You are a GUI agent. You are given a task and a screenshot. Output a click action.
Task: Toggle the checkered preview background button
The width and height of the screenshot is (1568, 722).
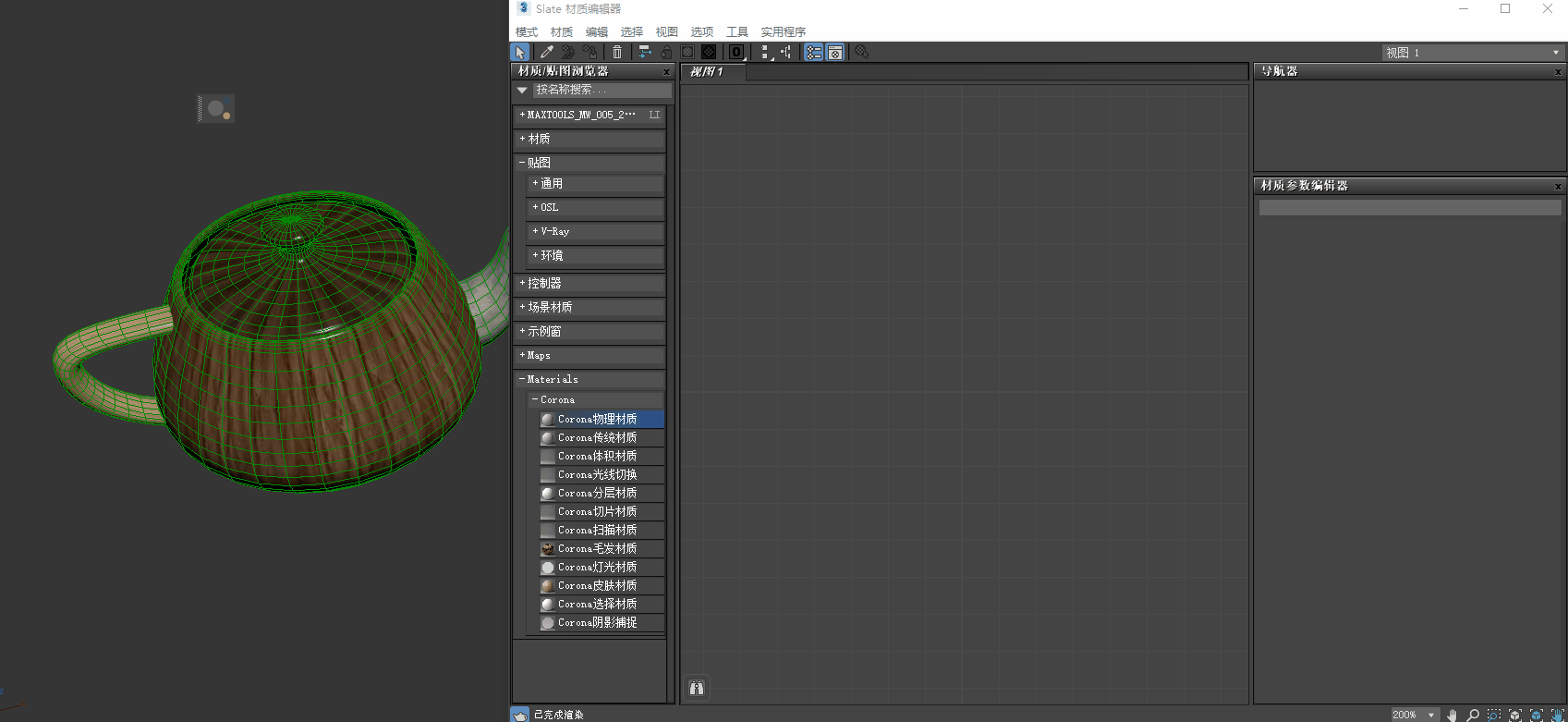[709, 53]
